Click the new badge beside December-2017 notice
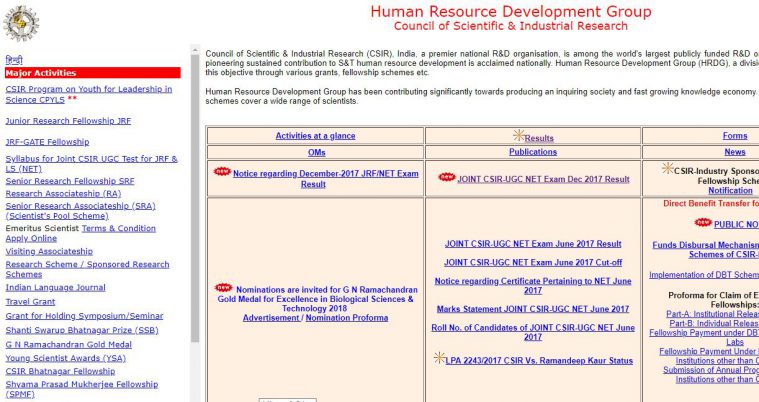The image size is (759, 402). 222,171
